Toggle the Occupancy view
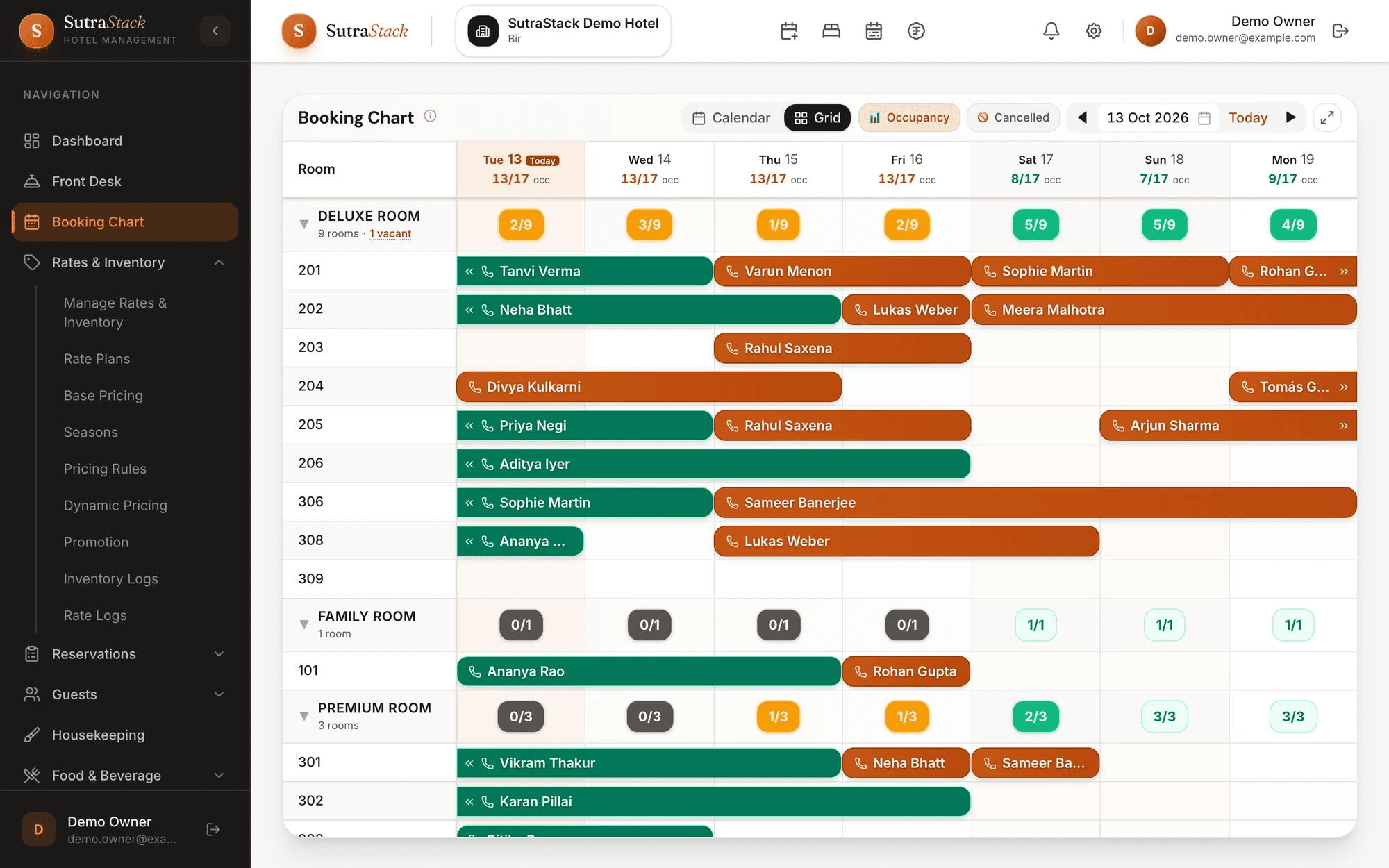Image resolution: width=1389 pixels, height=868 pixels. pos(909,117)
